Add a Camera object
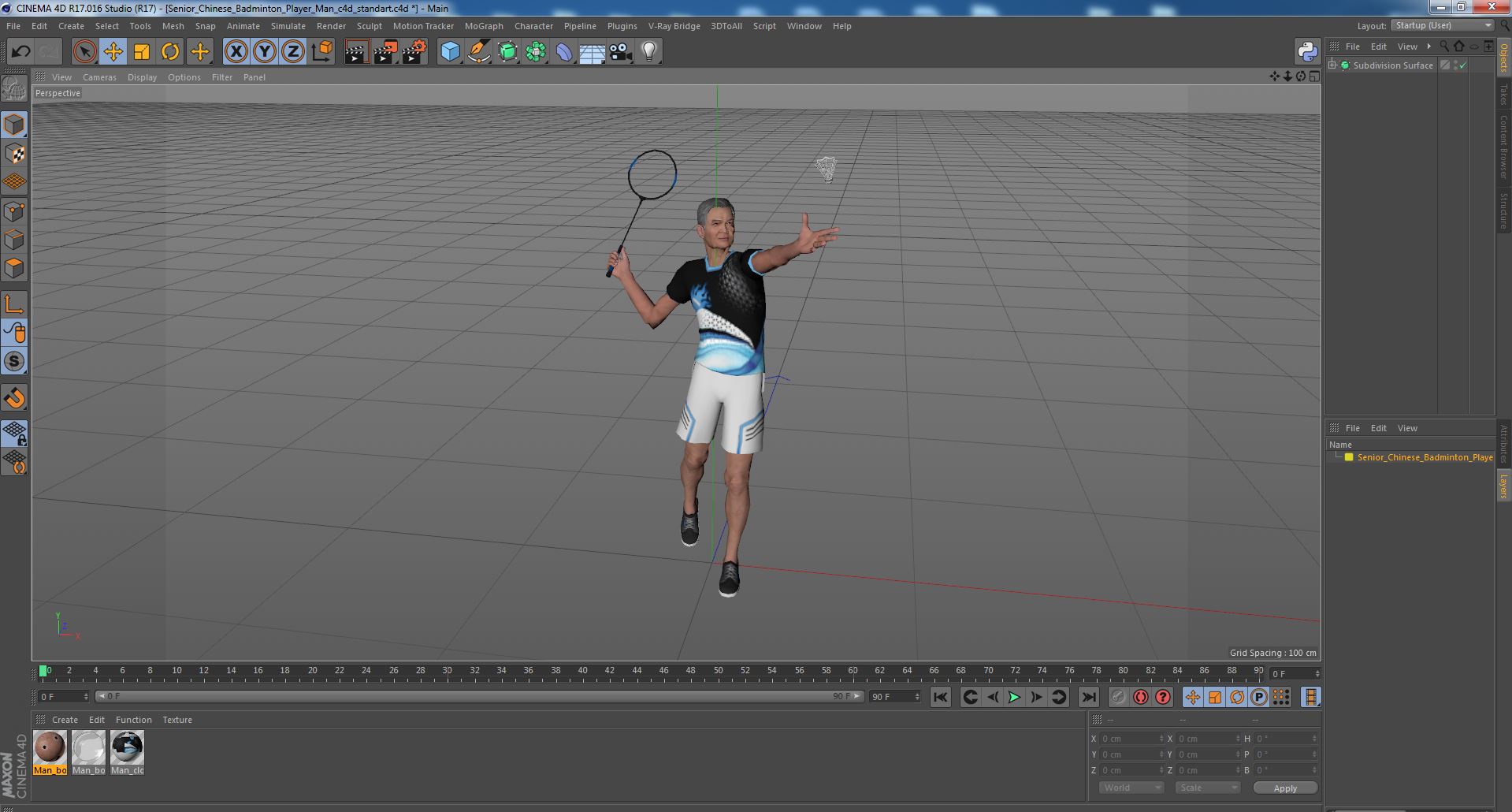 pyautogui.click(x=620, y=52)
